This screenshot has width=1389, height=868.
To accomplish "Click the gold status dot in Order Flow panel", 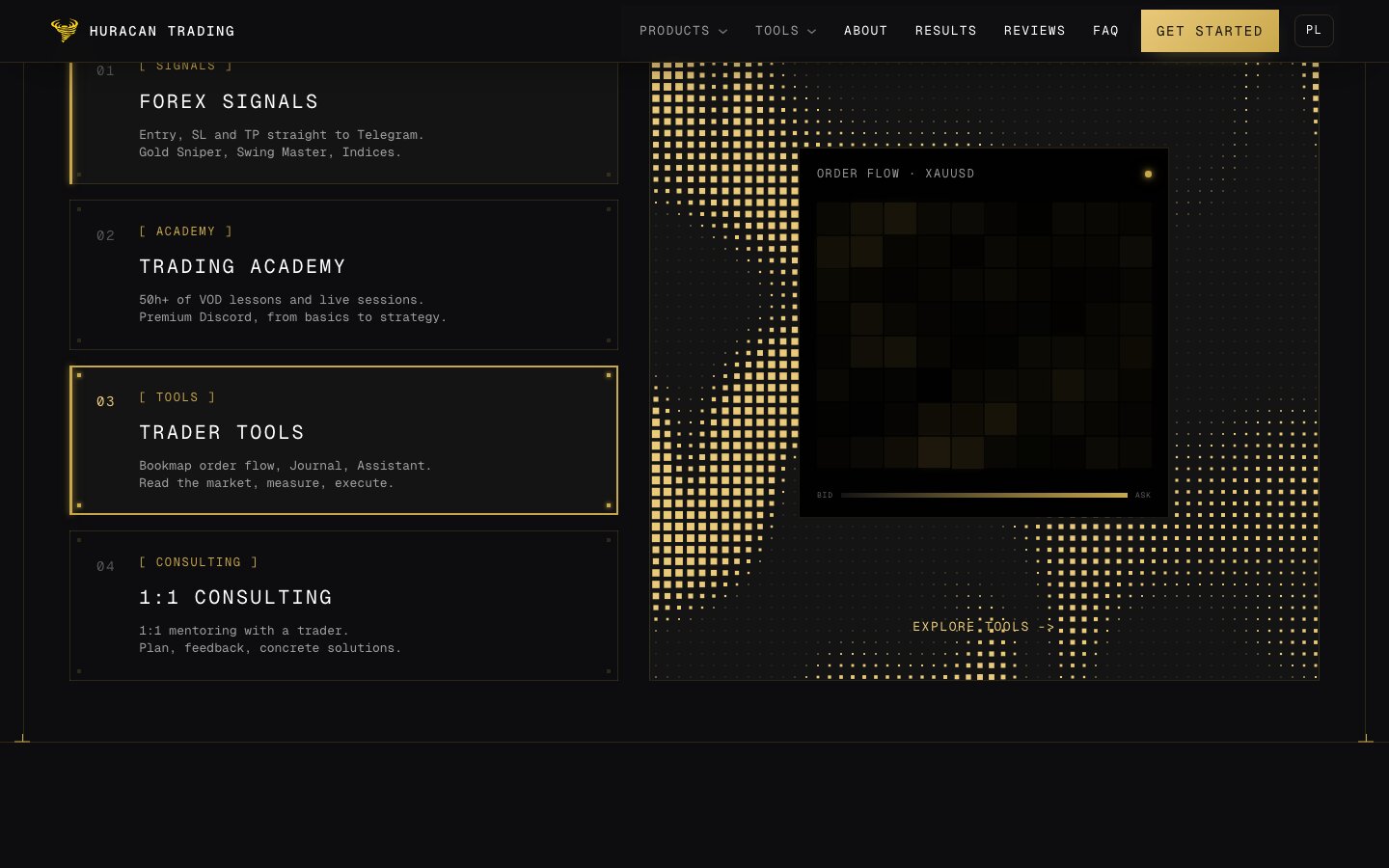I will click(1148, 174).
